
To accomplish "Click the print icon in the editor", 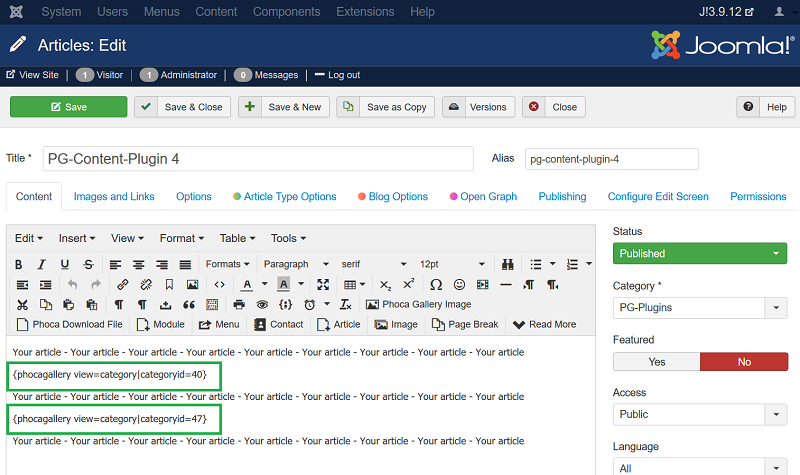I will 239,304.
